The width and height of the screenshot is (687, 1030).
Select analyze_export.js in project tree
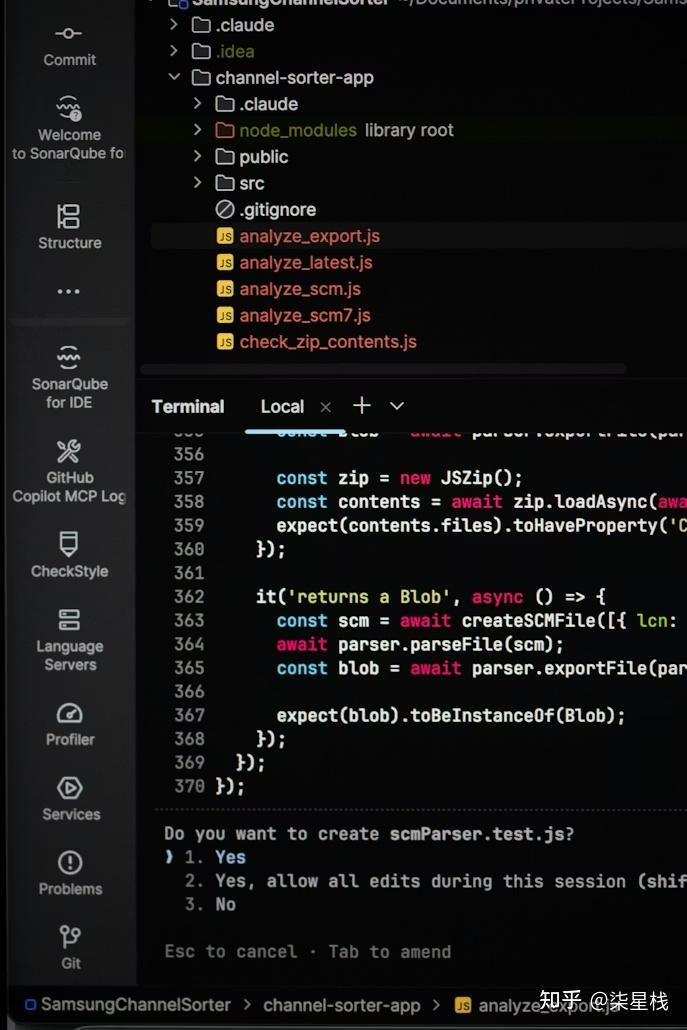298,236
